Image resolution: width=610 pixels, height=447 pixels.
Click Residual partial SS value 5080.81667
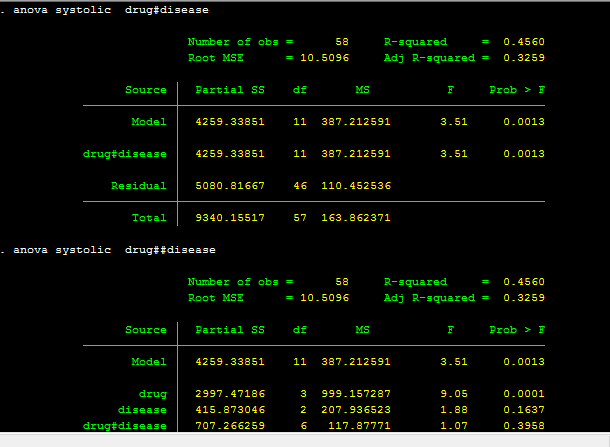pyautogui.click(x=230, y=186)
